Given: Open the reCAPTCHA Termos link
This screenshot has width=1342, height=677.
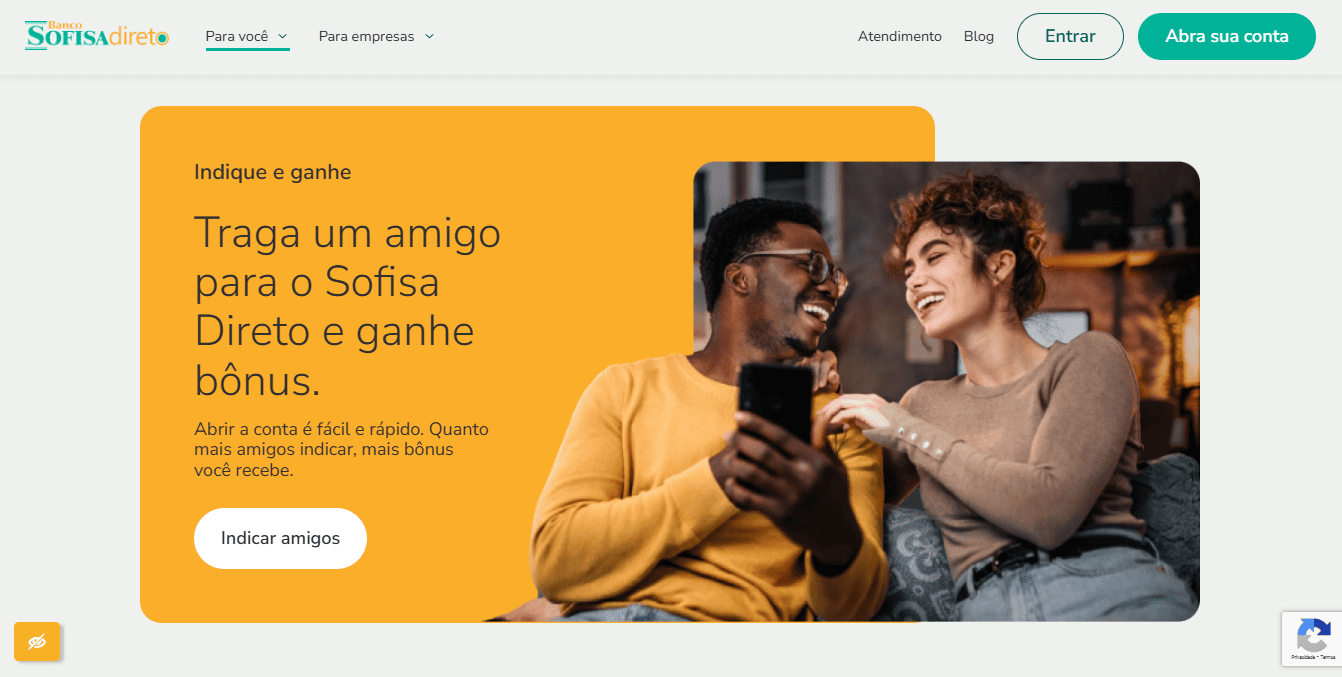Looking at the screenshot, I should [x=1328, y=657].
